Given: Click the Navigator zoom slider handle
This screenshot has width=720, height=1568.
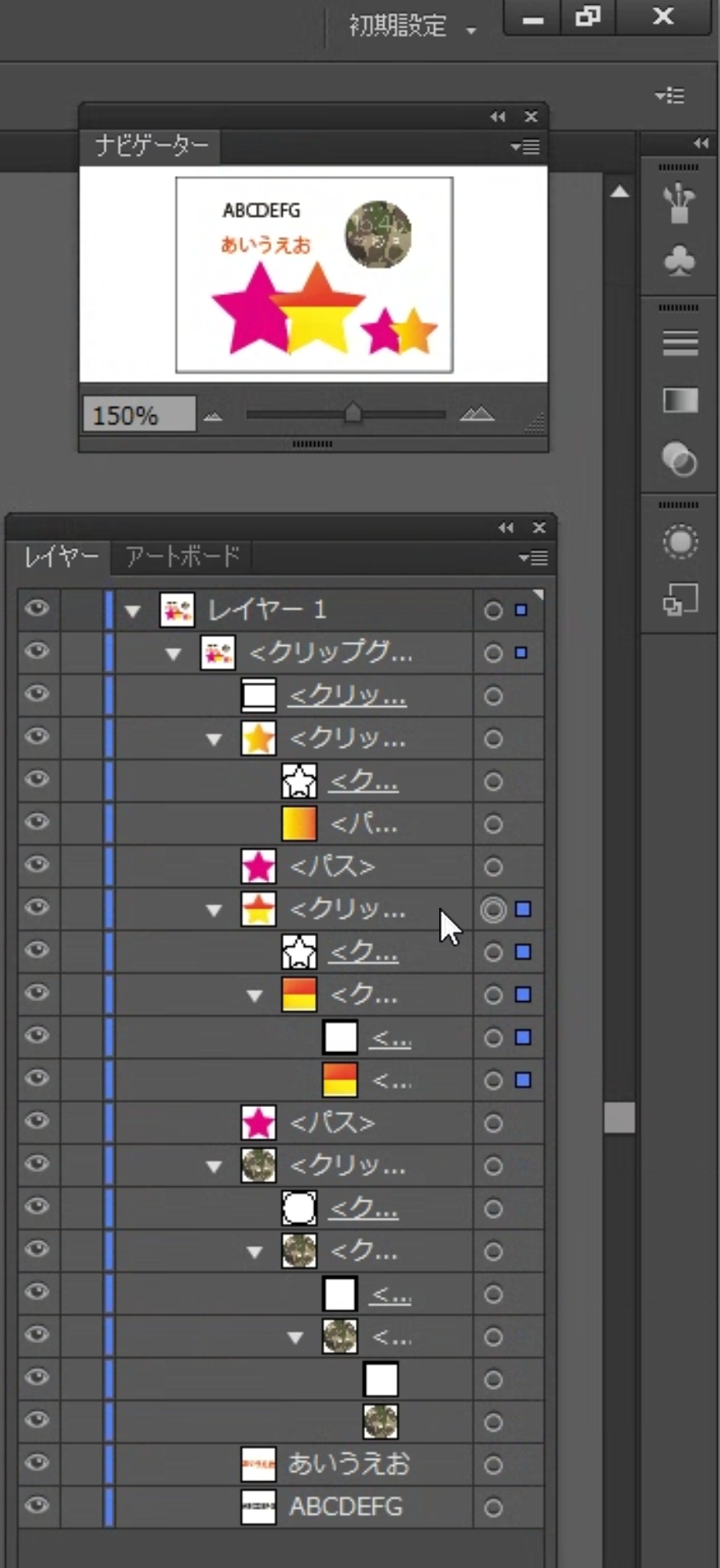Looking at the screenshot, I should pyautogui.click(x=352, y=413).
